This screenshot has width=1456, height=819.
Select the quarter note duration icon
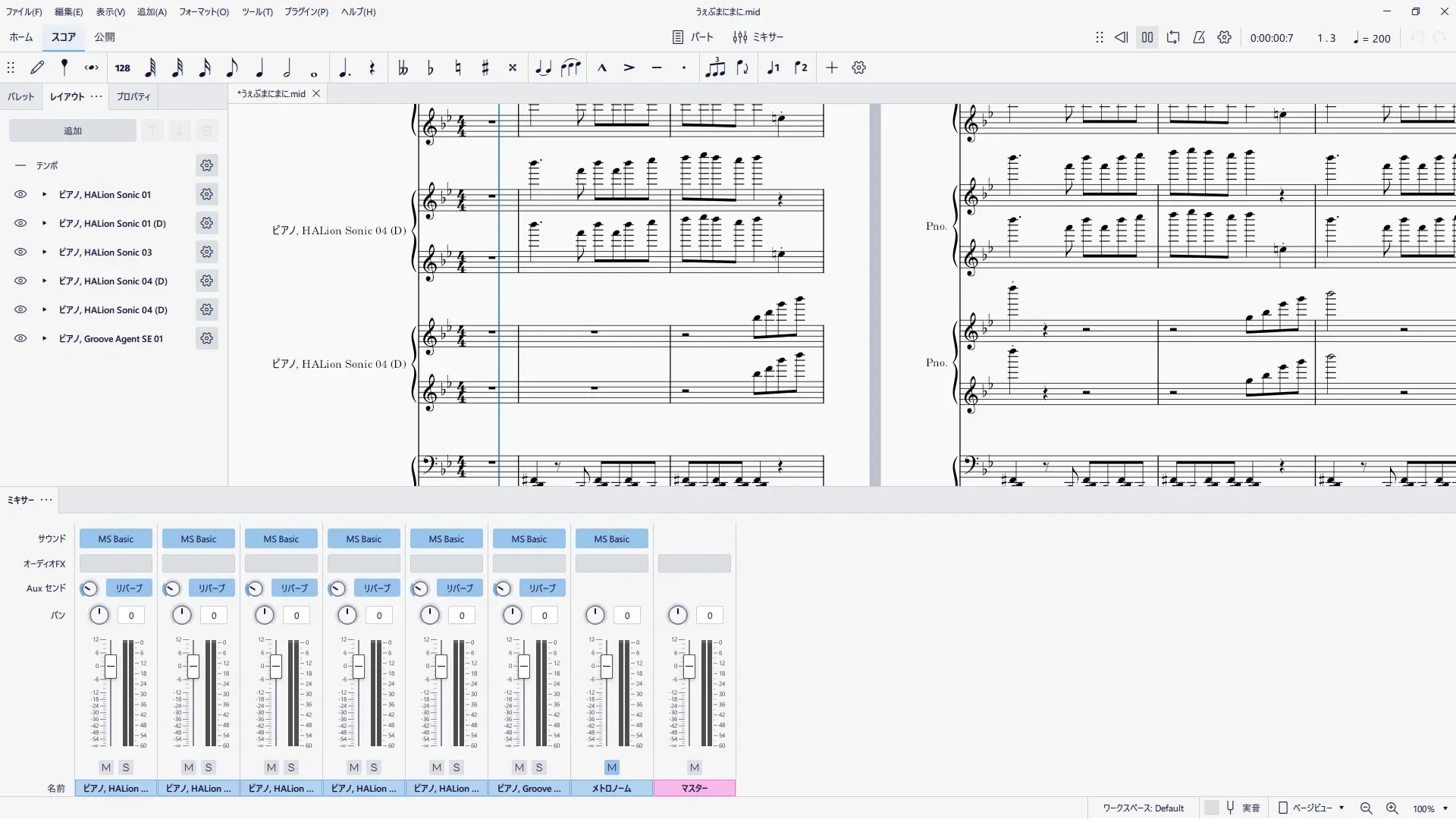259,68
